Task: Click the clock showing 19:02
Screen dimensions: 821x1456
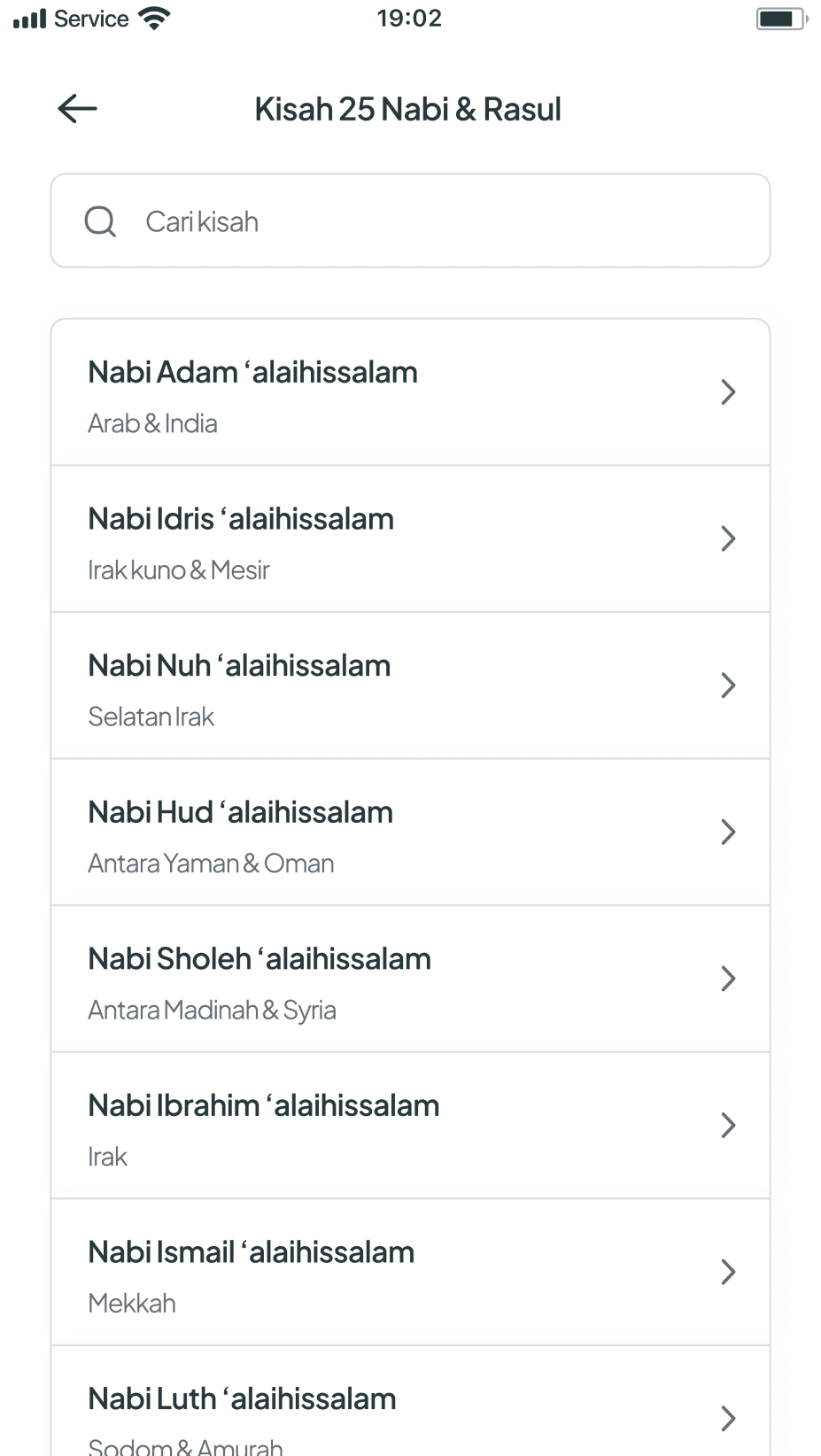Action: 409,18
